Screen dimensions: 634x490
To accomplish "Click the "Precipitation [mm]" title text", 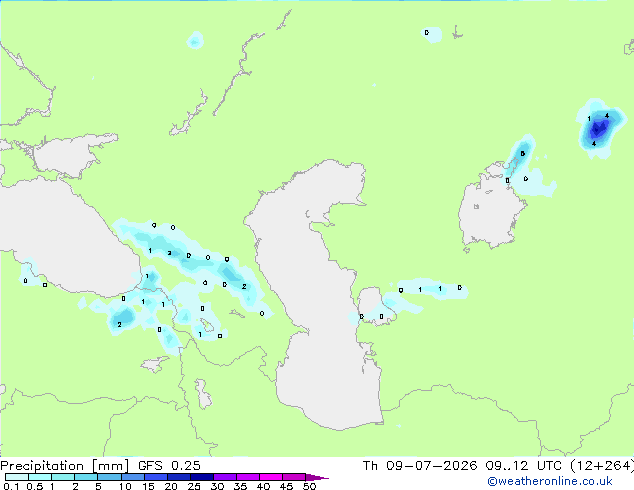I will click(x=64, y=466).
